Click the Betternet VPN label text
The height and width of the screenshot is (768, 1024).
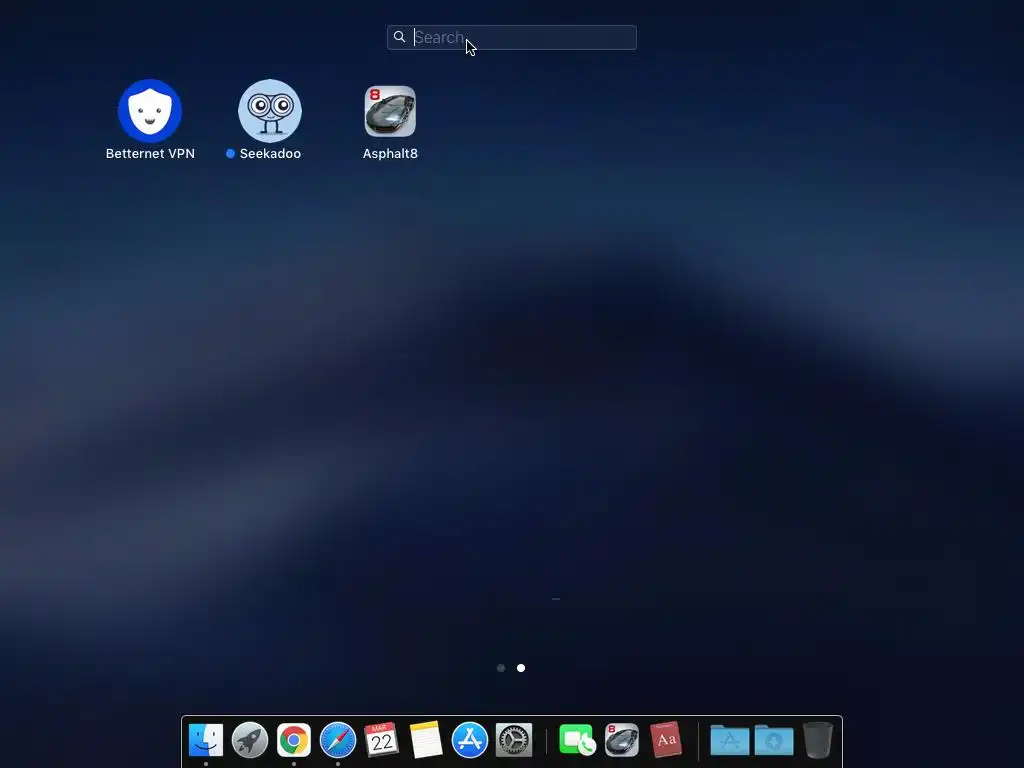pos(150,153)
